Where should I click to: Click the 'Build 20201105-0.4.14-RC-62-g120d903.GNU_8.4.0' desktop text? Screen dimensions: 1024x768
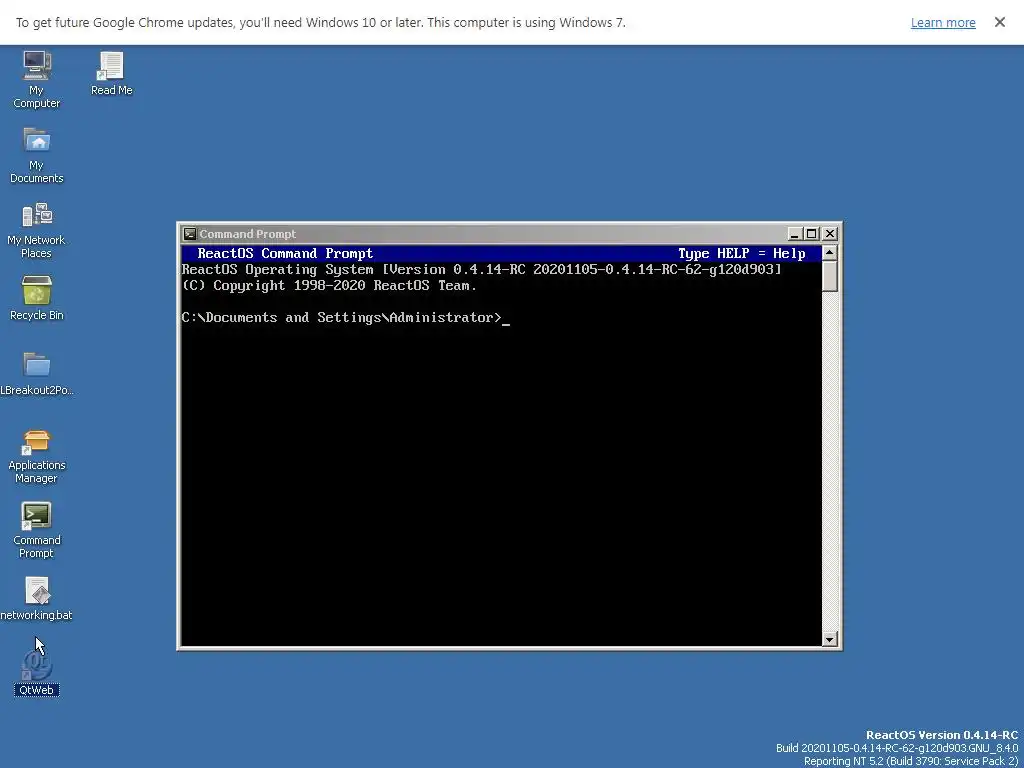coord(897,748)
